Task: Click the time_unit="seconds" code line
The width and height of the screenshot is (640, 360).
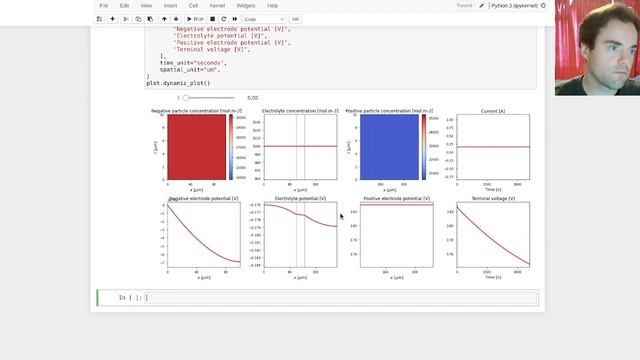Action: (193, 63)
